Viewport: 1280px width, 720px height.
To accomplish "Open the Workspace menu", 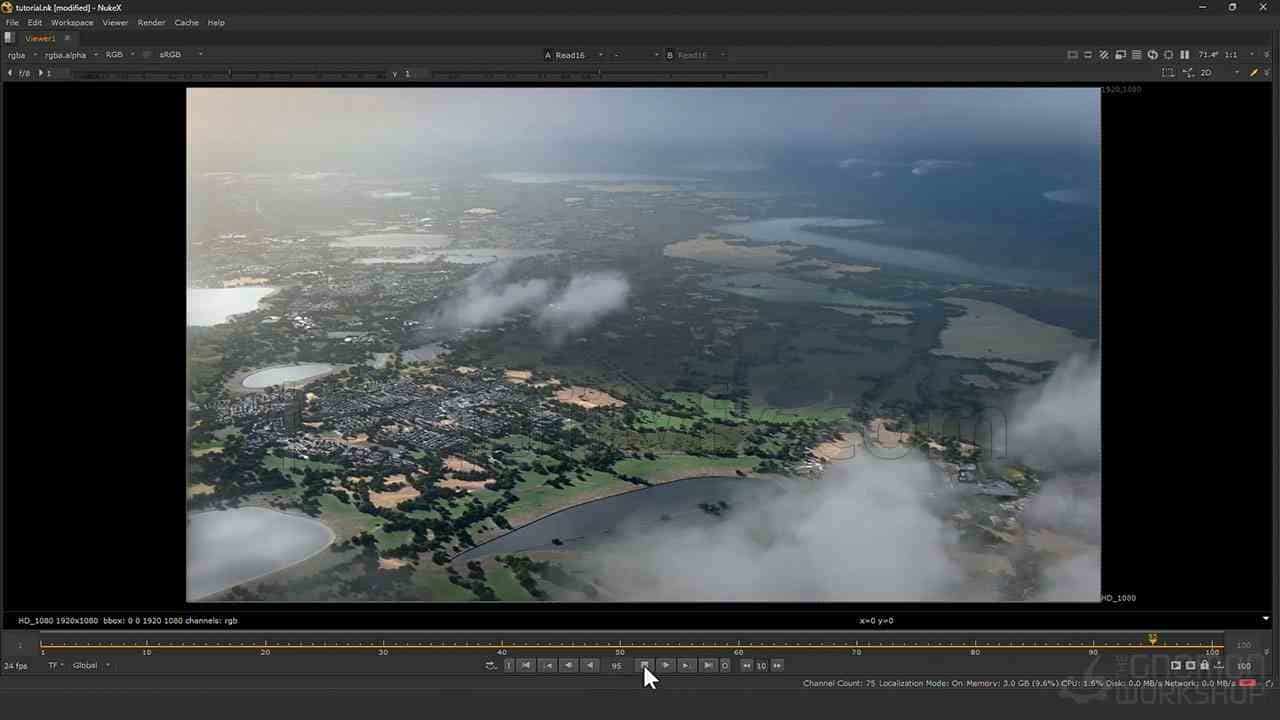I will click(x=72, y=22).
